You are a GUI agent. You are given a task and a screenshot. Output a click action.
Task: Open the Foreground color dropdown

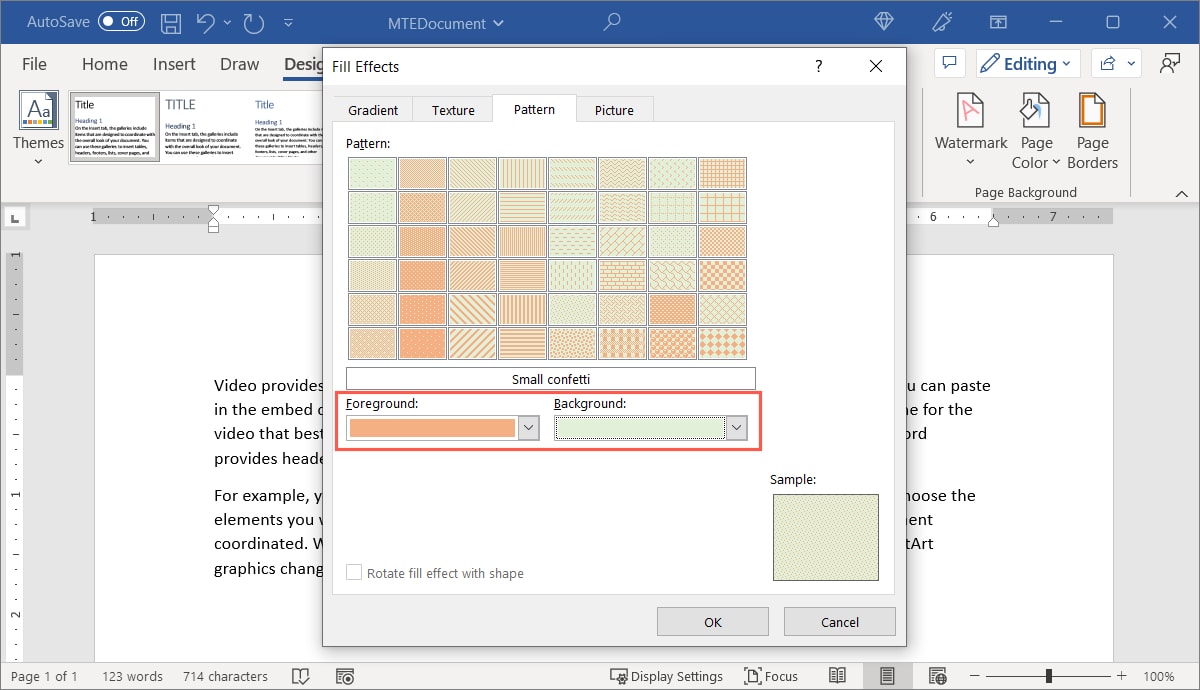[529, 427]
